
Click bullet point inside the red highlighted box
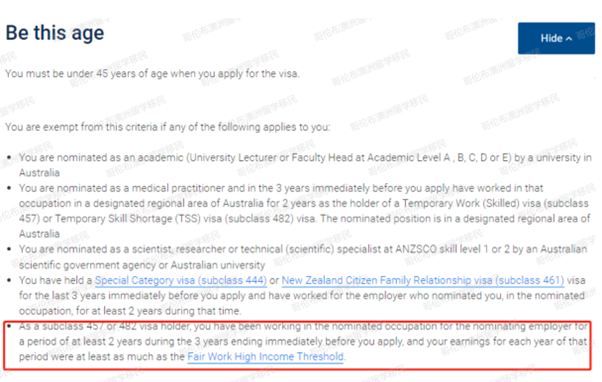9,326
